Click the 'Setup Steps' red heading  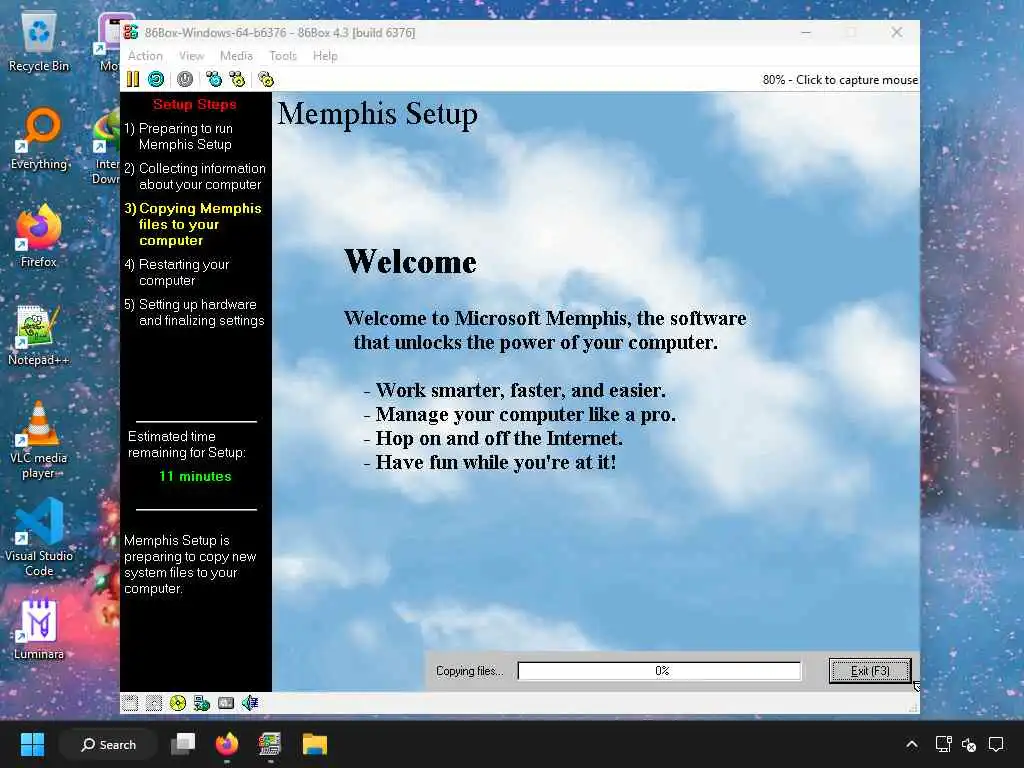pyautogui.click(x=195, y=104)
